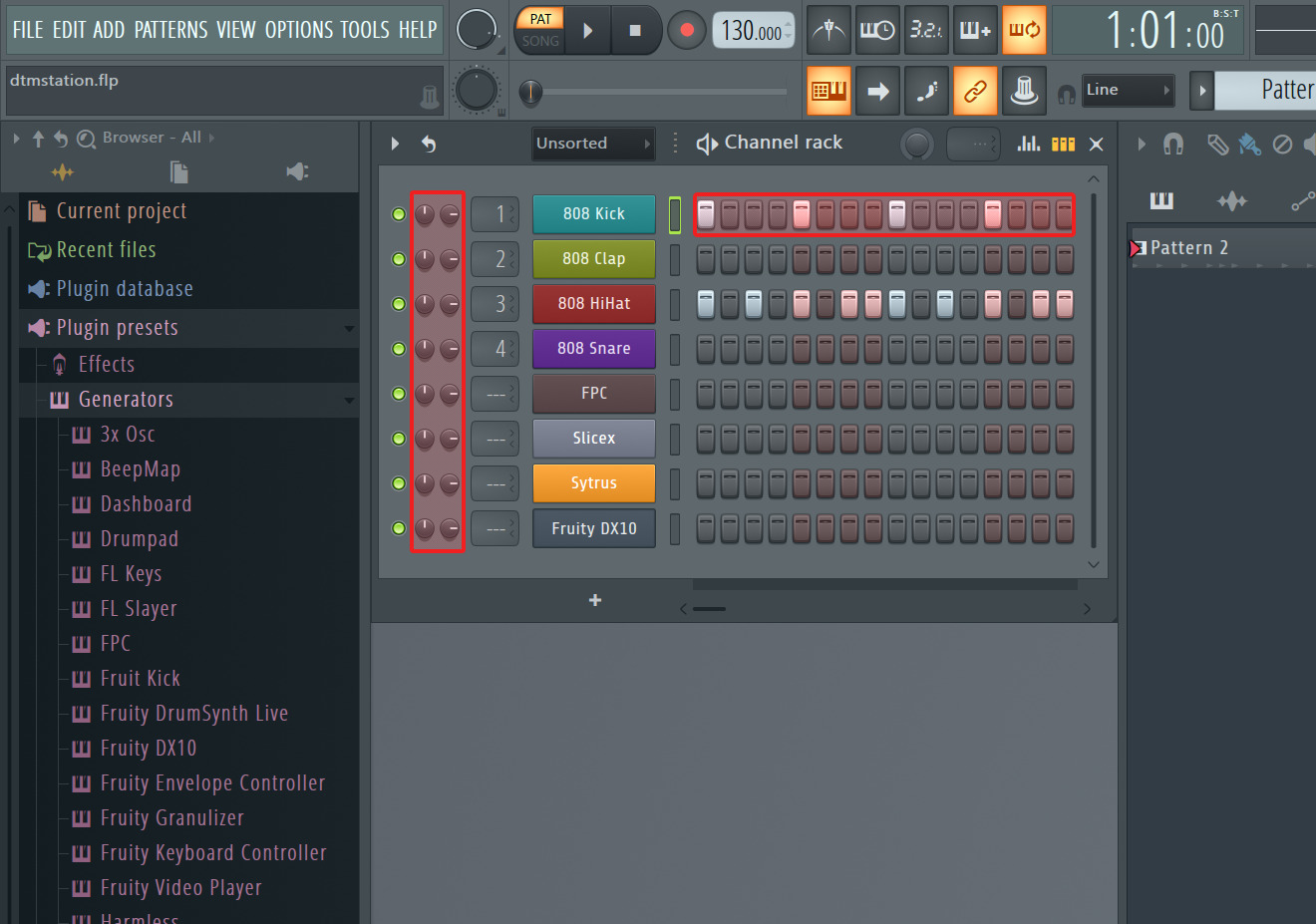Enable the 3.2.1 recording countdown

coord(926,30)
